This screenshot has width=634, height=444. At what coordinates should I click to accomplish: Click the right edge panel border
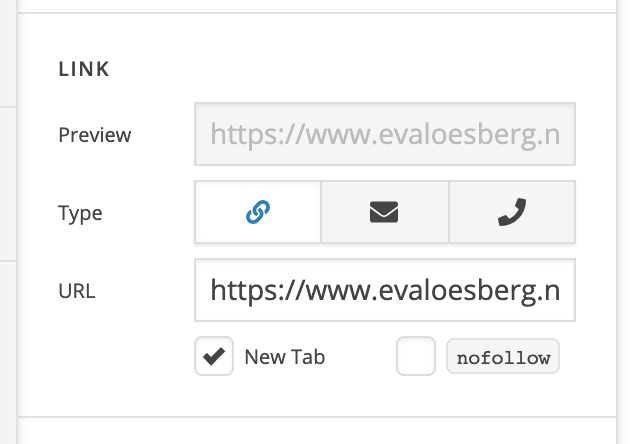[x=617, y=222]
